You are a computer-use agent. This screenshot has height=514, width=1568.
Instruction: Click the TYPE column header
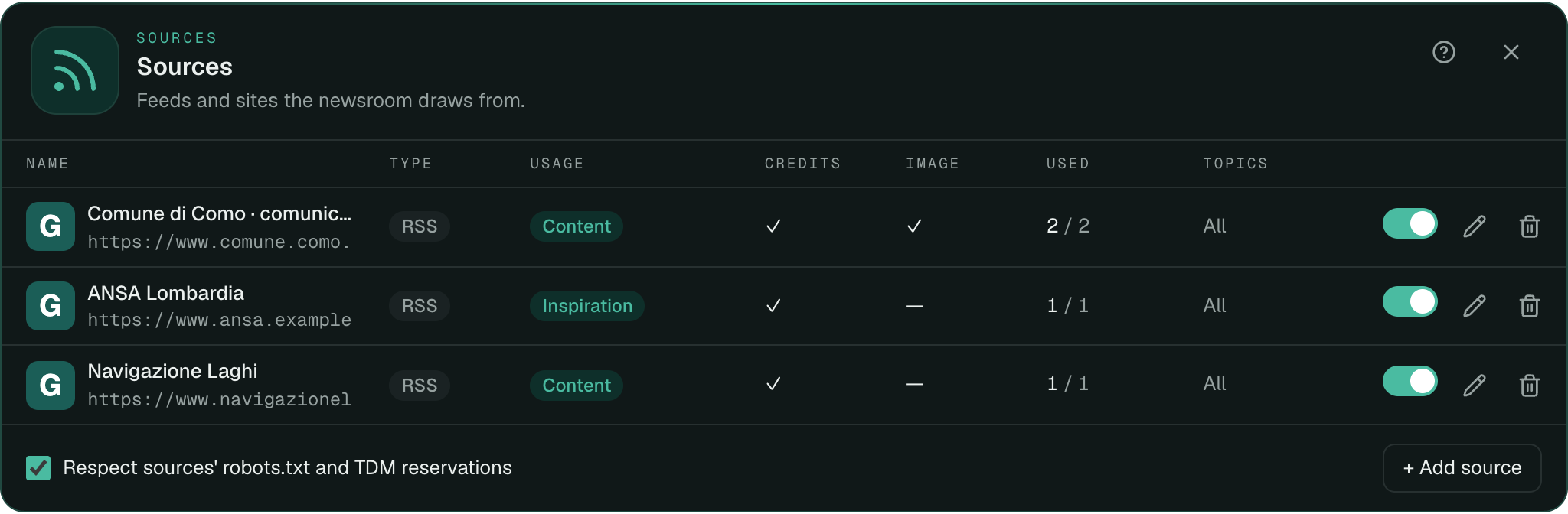(x=410, y=164)
